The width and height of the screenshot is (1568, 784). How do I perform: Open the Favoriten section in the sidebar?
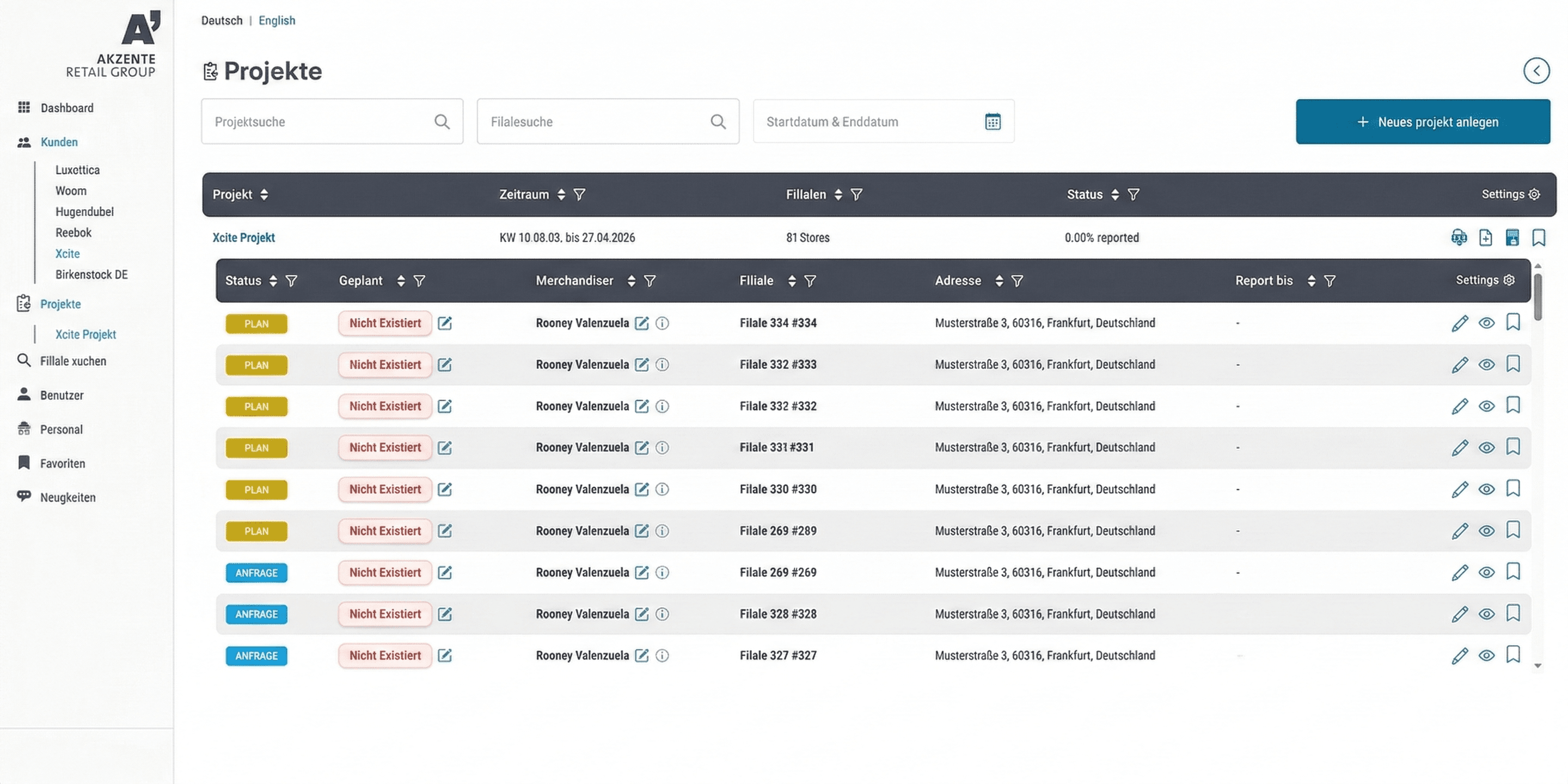tap(63, 463)
